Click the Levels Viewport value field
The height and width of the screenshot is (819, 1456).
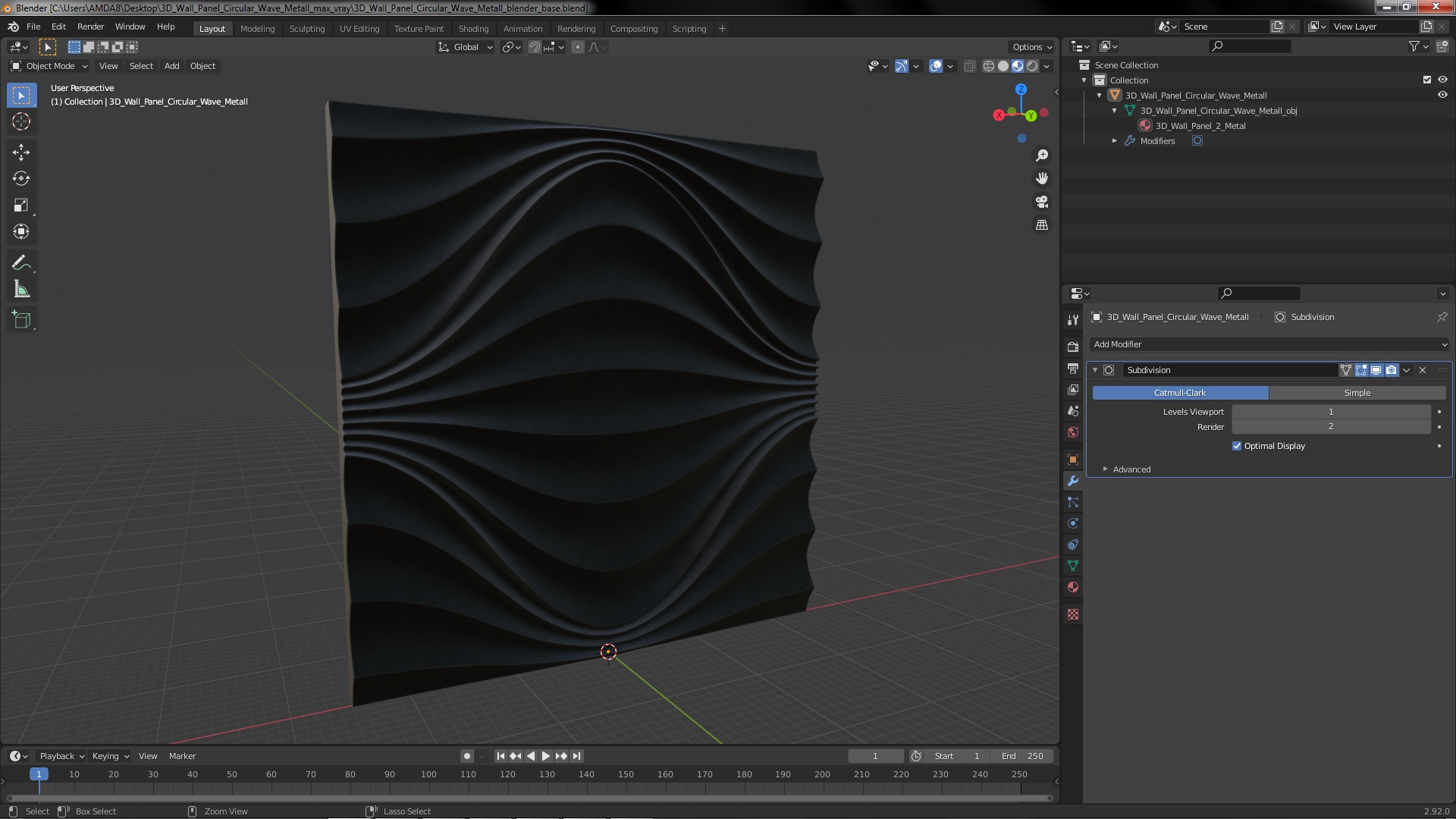(x=1330, y=412)
